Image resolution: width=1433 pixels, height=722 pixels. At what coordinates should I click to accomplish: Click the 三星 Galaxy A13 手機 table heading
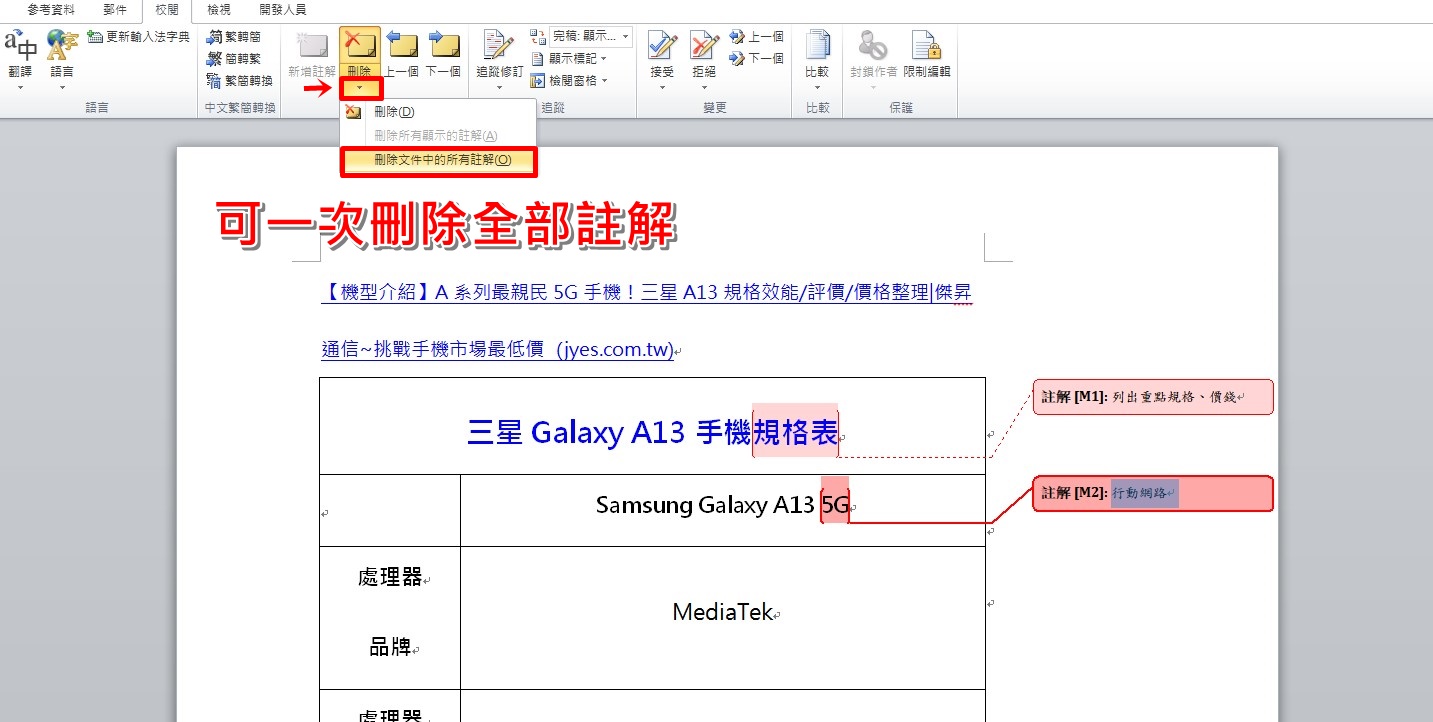point(609,432)
